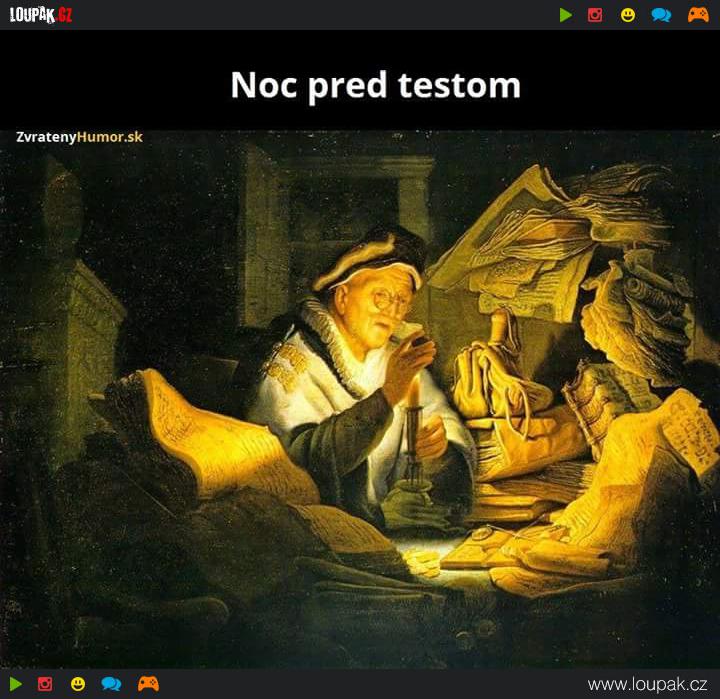Click the 'Noc pred testom' title text
This screenshot has width=720, height=699.
(376, 85)
